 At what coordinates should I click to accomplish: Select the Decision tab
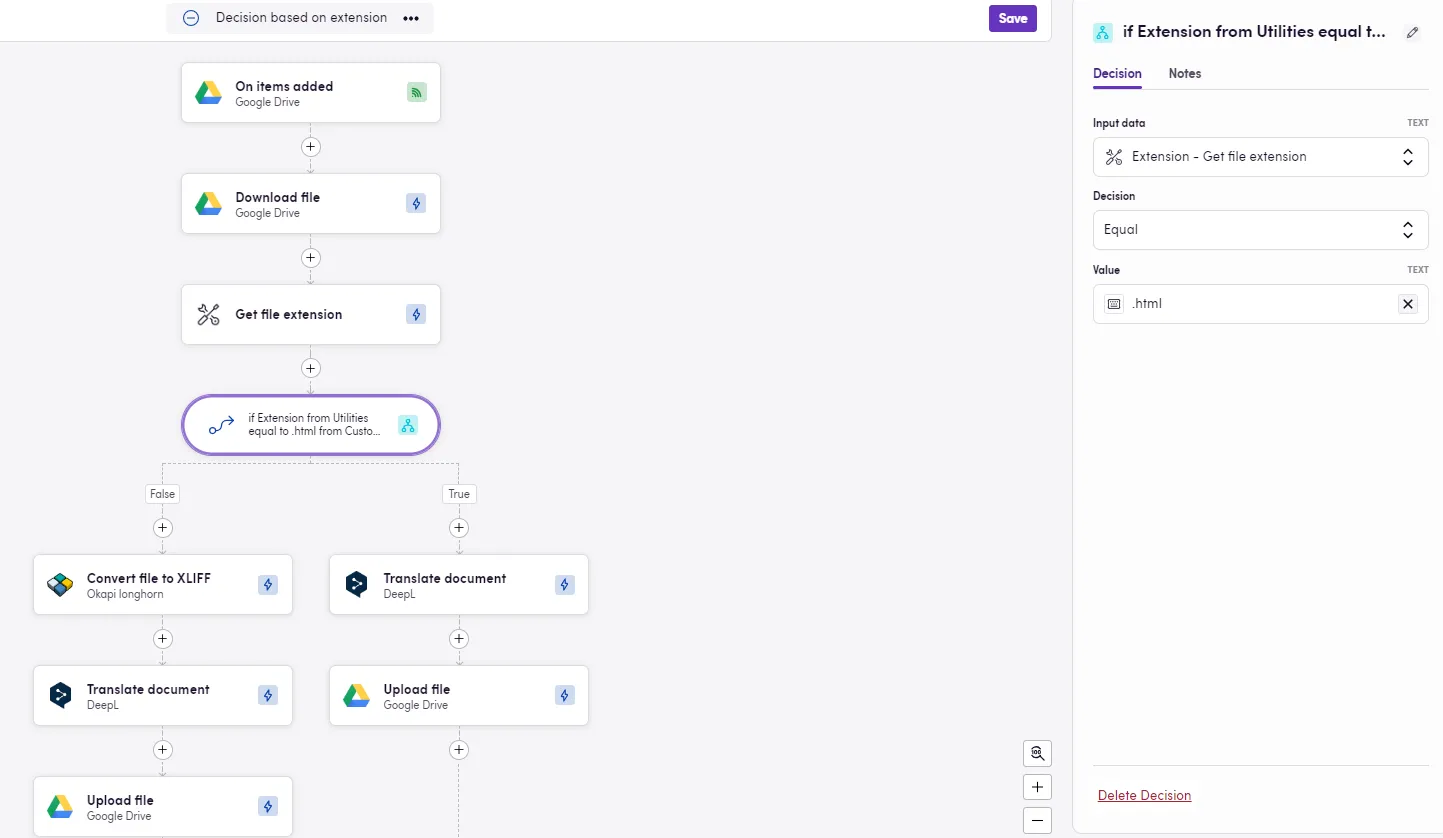[1117, 74]
